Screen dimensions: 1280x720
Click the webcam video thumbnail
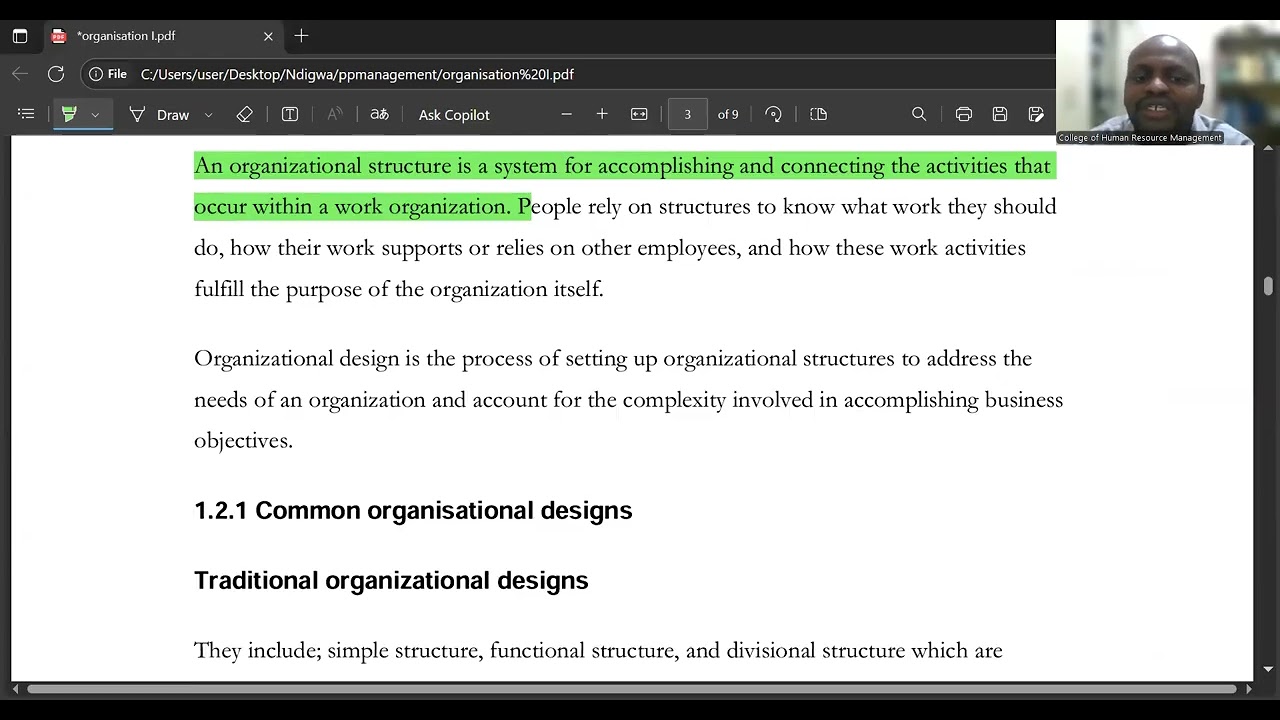point(1168,82)
